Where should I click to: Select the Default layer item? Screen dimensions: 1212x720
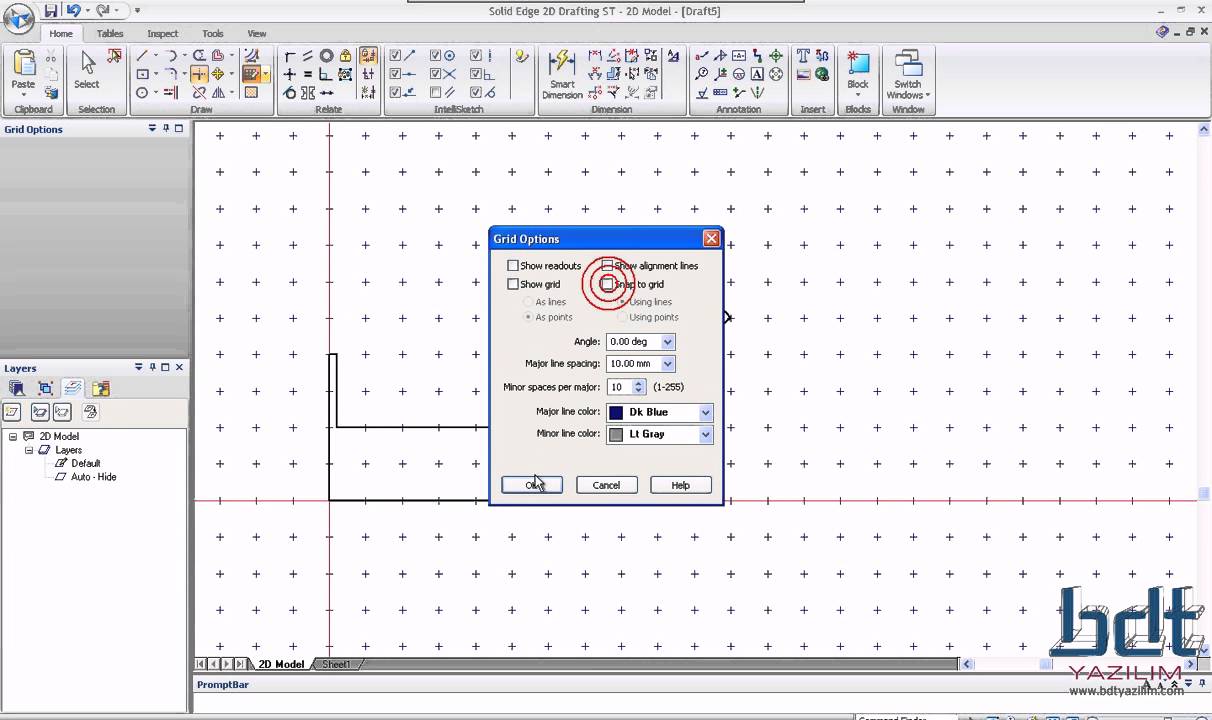85,463
